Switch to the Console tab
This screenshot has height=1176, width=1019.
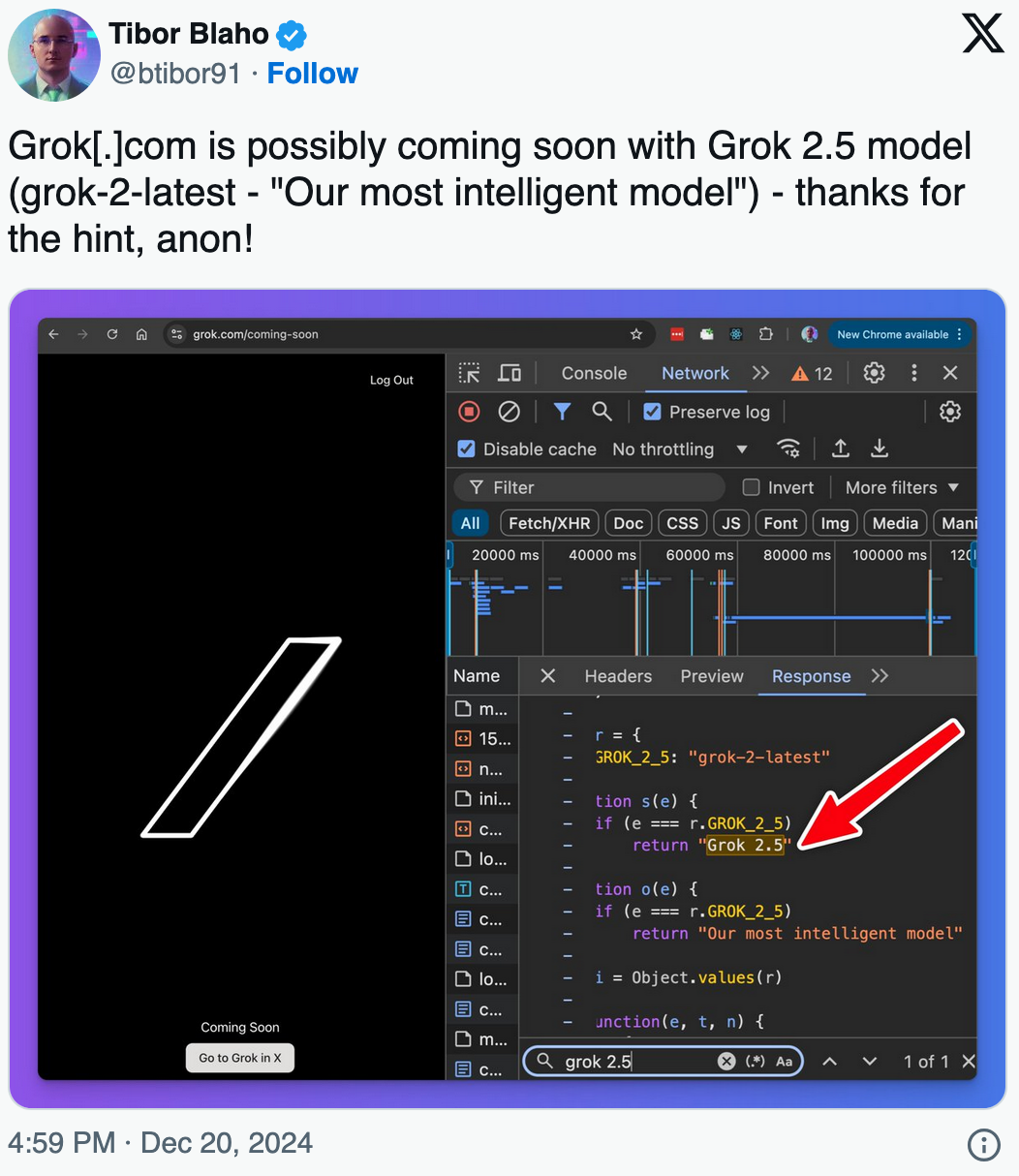(x=594, y=373)
